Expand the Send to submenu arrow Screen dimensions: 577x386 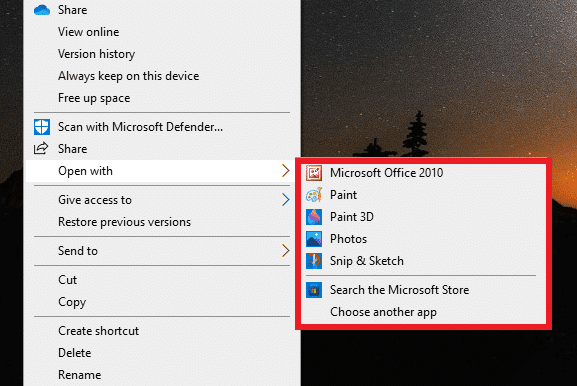click(286, 251)
